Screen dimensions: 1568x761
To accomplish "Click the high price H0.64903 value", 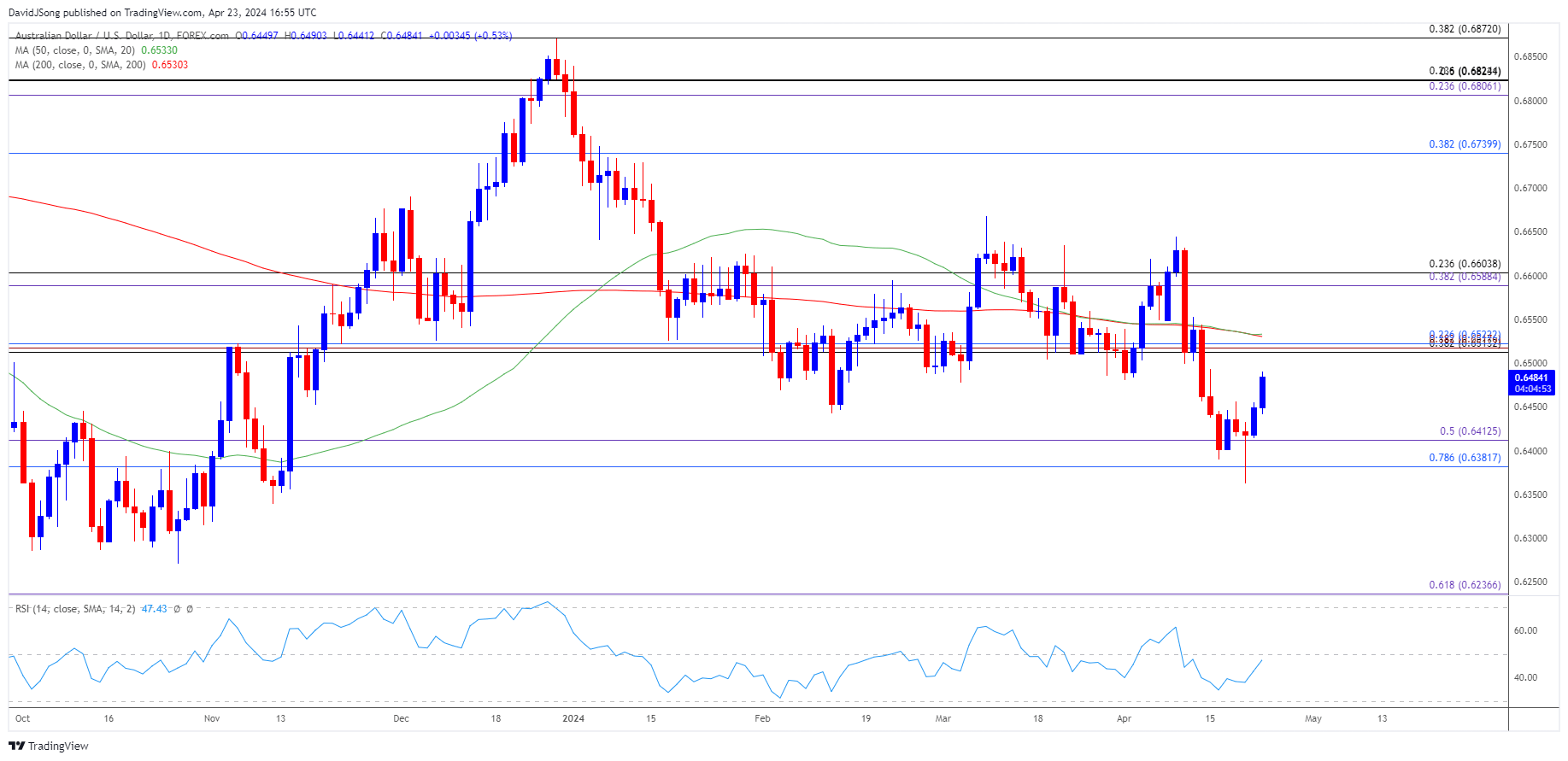I will 305,36.
